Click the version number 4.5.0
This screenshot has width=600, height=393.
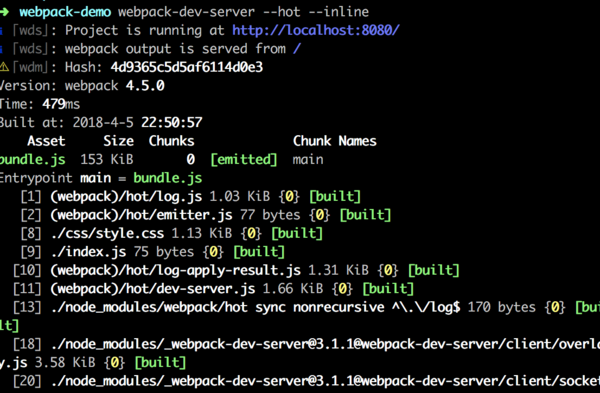click(x=145, y=86)
